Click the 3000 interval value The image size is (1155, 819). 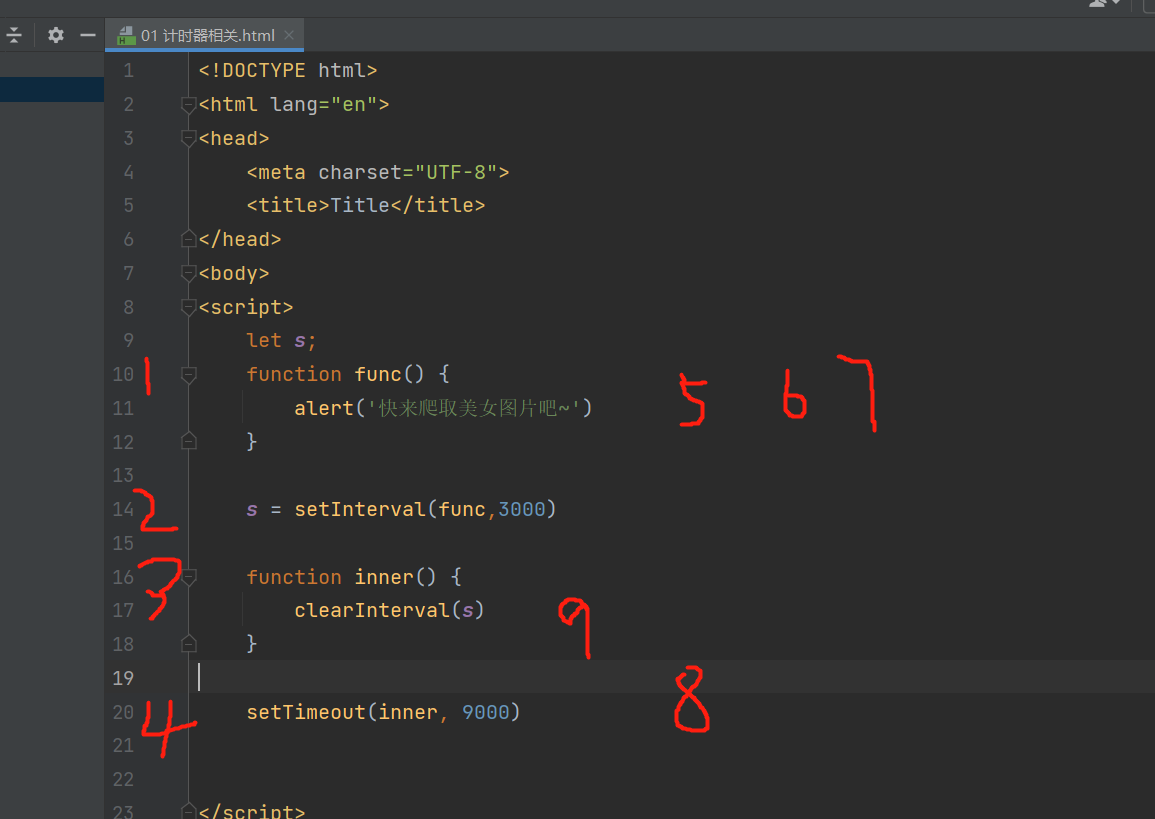(x=522, y=509)
